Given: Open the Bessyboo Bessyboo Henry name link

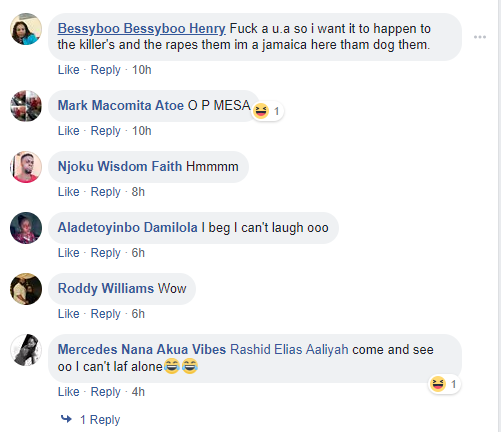Looking at the screenshot, I should pos(142,29).
